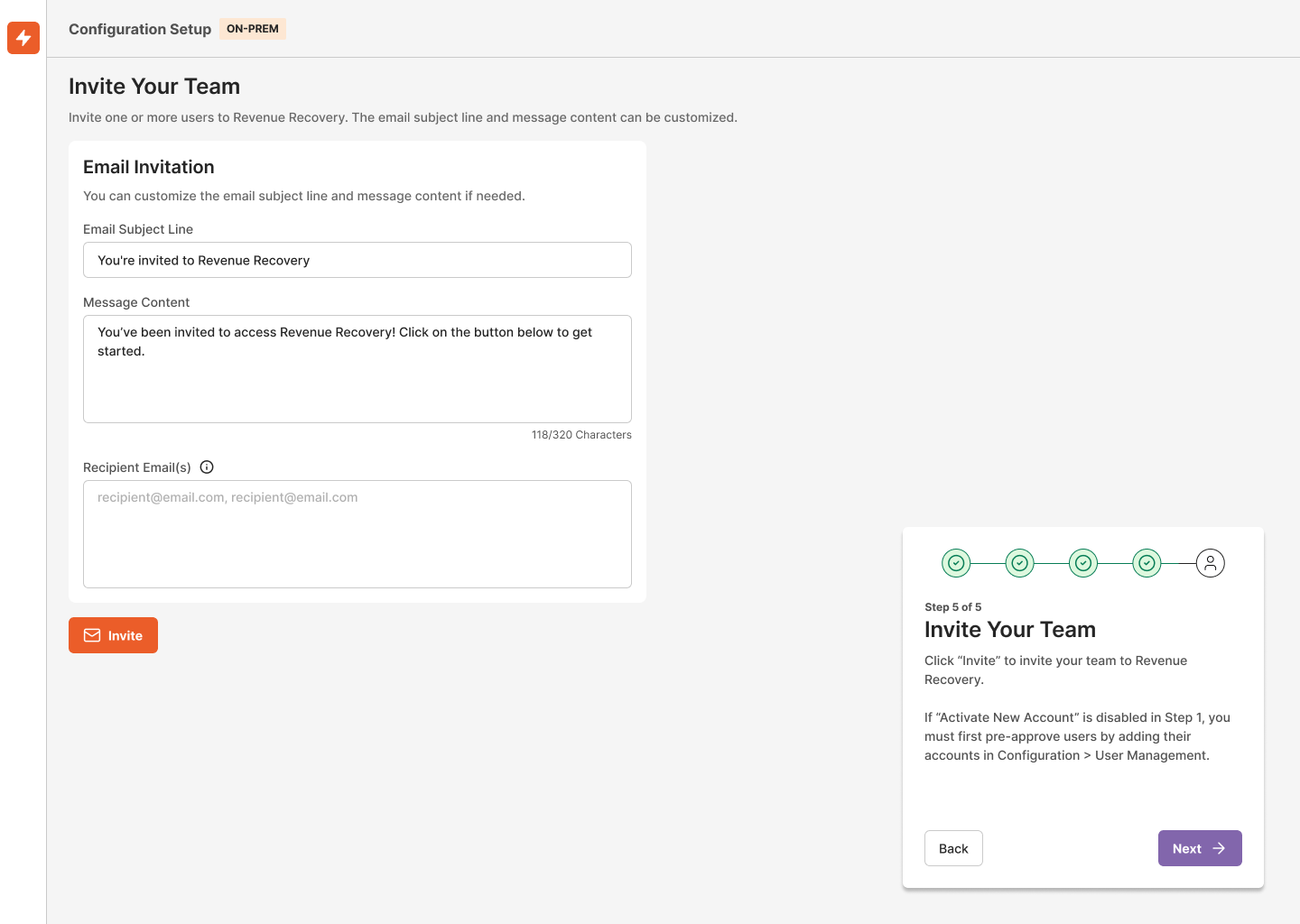Viewport: 1300px width, 924px height.
Task: Go back using the Back button
Action: tap(953, 848)
